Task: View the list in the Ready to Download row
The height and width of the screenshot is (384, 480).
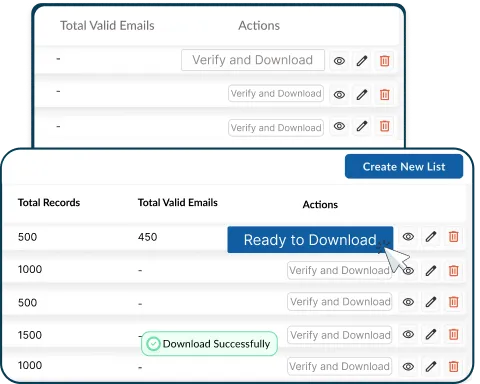Action: [x=408, y=237]
